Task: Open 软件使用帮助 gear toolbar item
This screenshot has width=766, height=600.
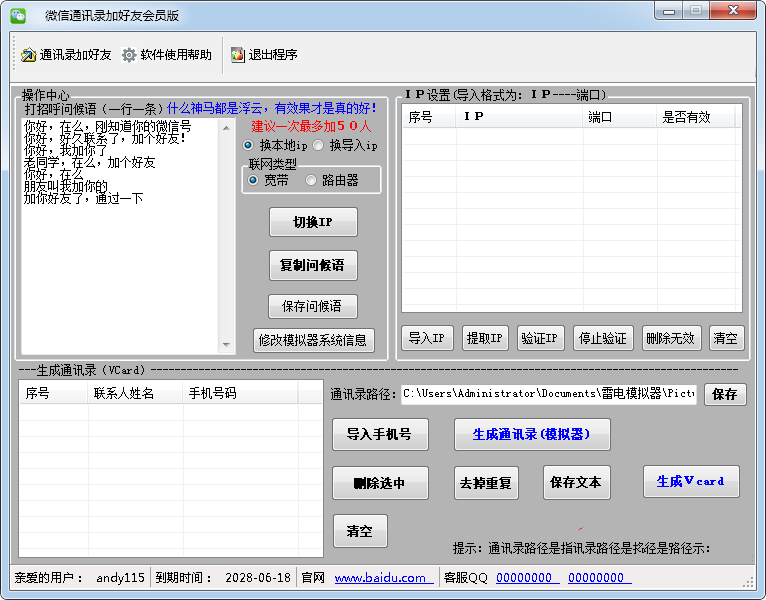Action: (x=167, y=55)
